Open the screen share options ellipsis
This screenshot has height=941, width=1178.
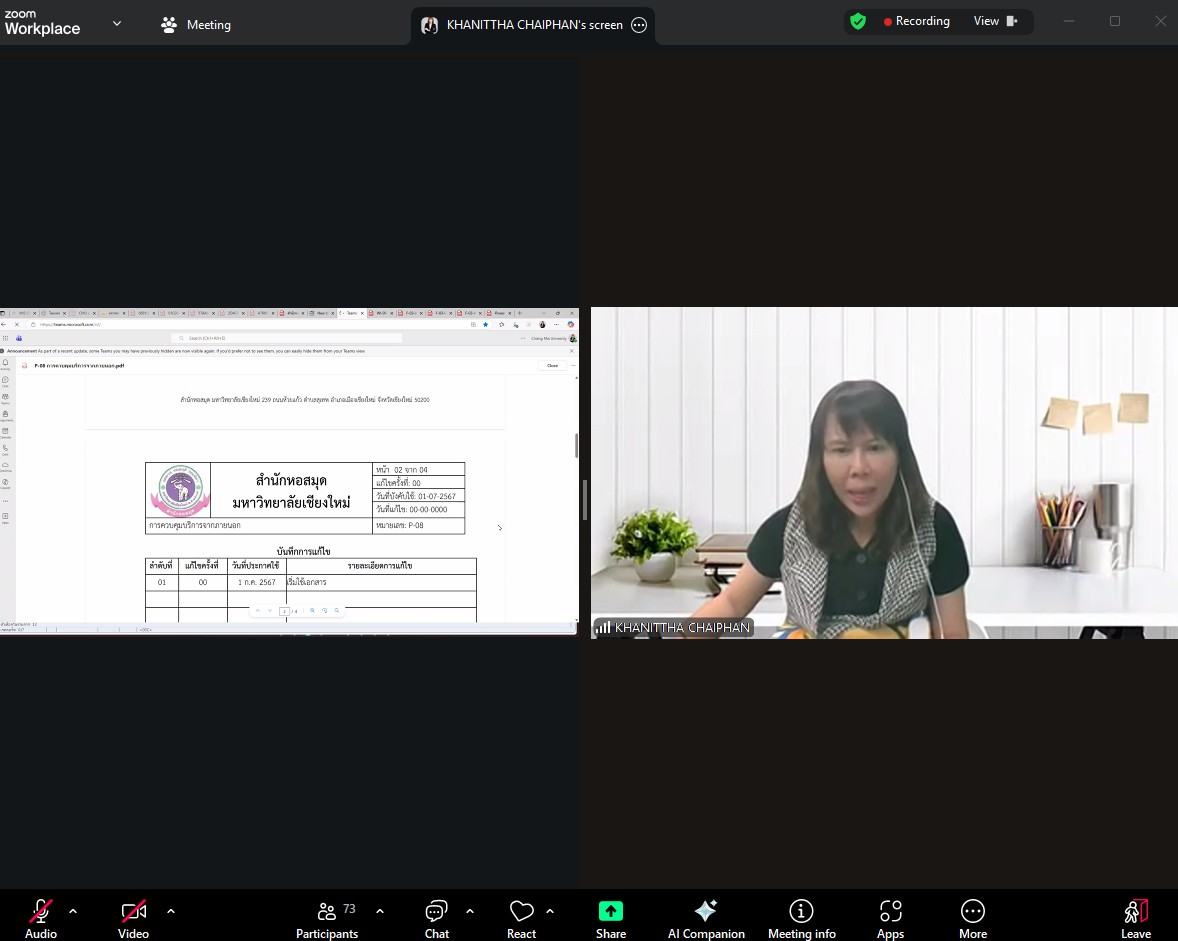click(639, 25)
